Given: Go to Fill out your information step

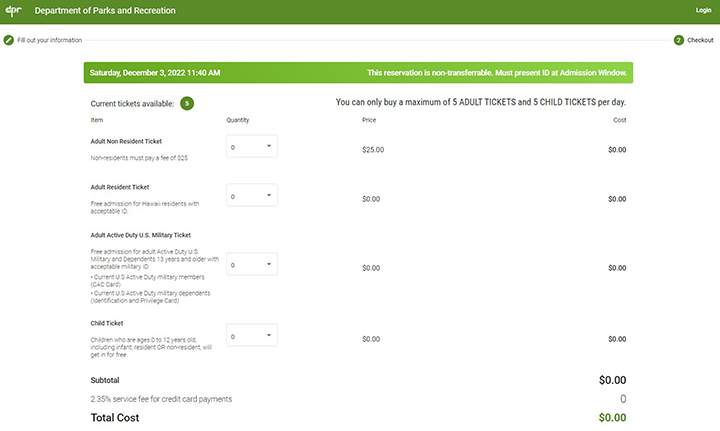Looking at the screenshot, I should (49, 40).
